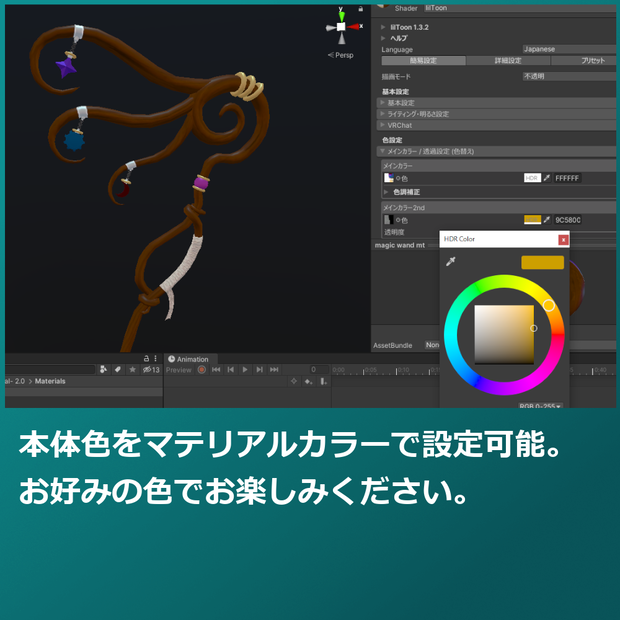Open the Language dropdown set to Japanese
The width and height of the screenshot is (620, 620).
(569, 49)
